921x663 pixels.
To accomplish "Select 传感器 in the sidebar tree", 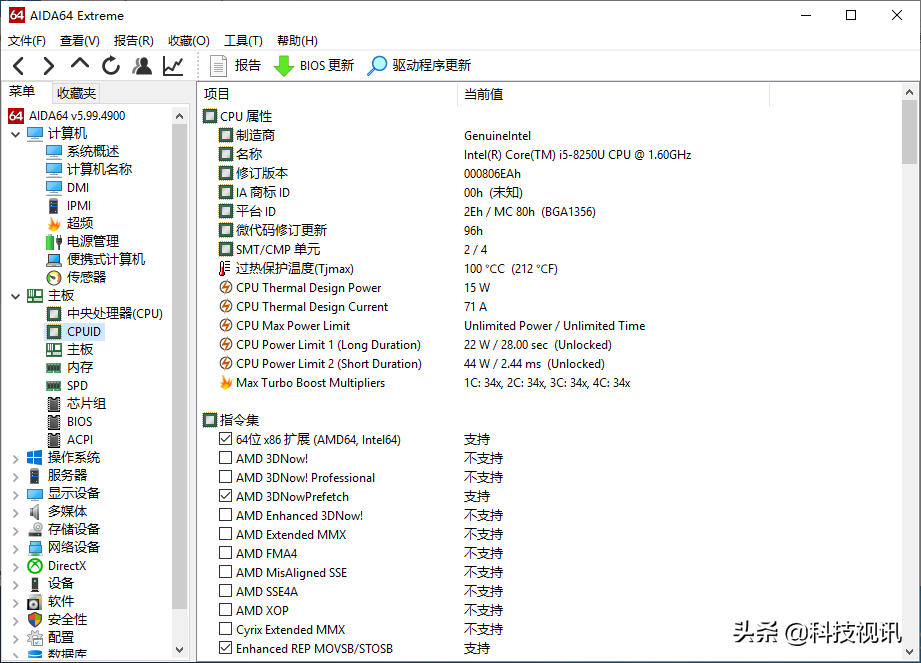I will pyautogui.click(x=86, y=277).
